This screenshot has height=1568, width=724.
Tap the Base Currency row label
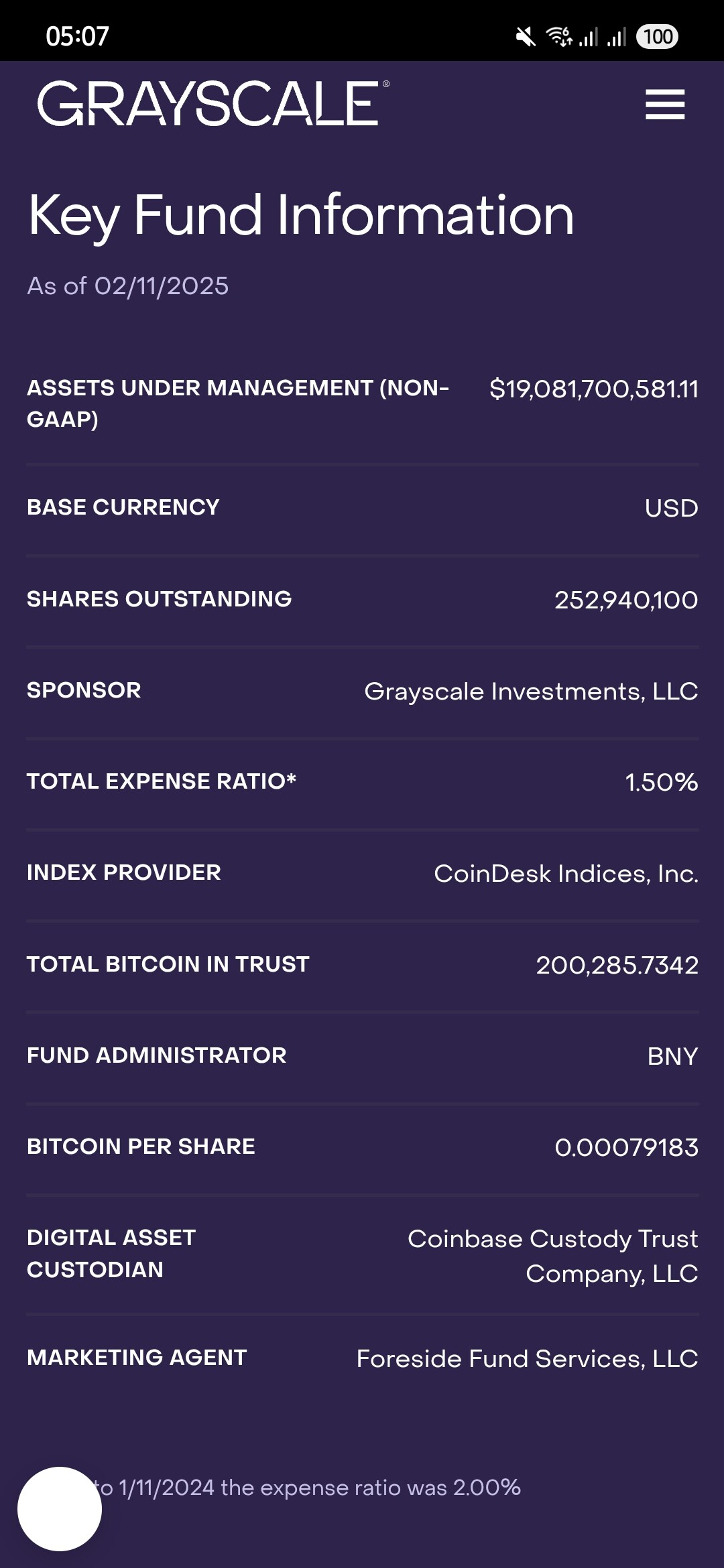point(123,507)
